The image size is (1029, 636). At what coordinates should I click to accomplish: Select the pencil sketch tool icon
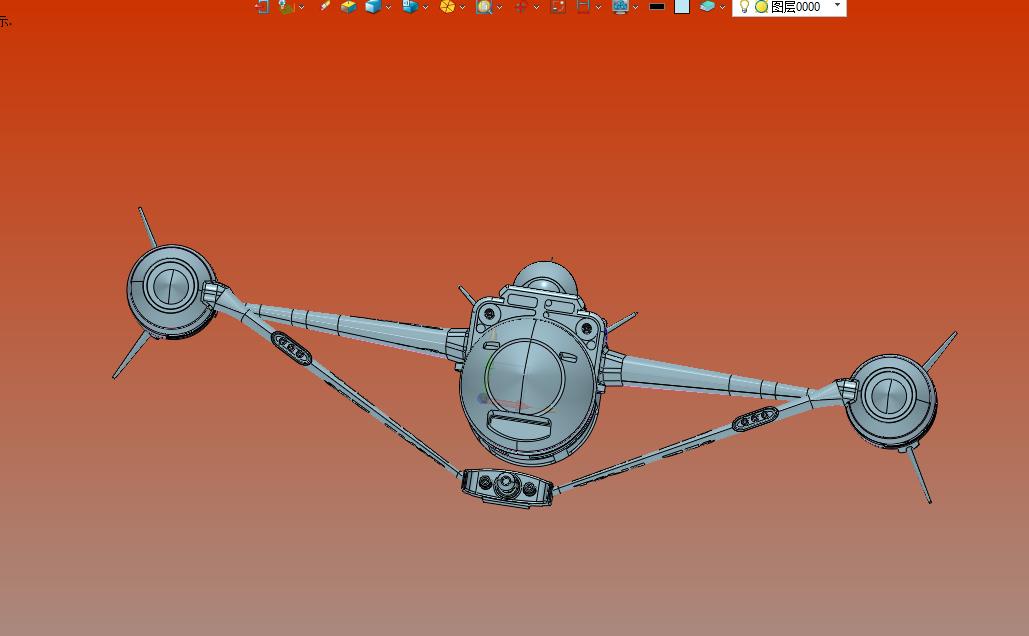325,6
